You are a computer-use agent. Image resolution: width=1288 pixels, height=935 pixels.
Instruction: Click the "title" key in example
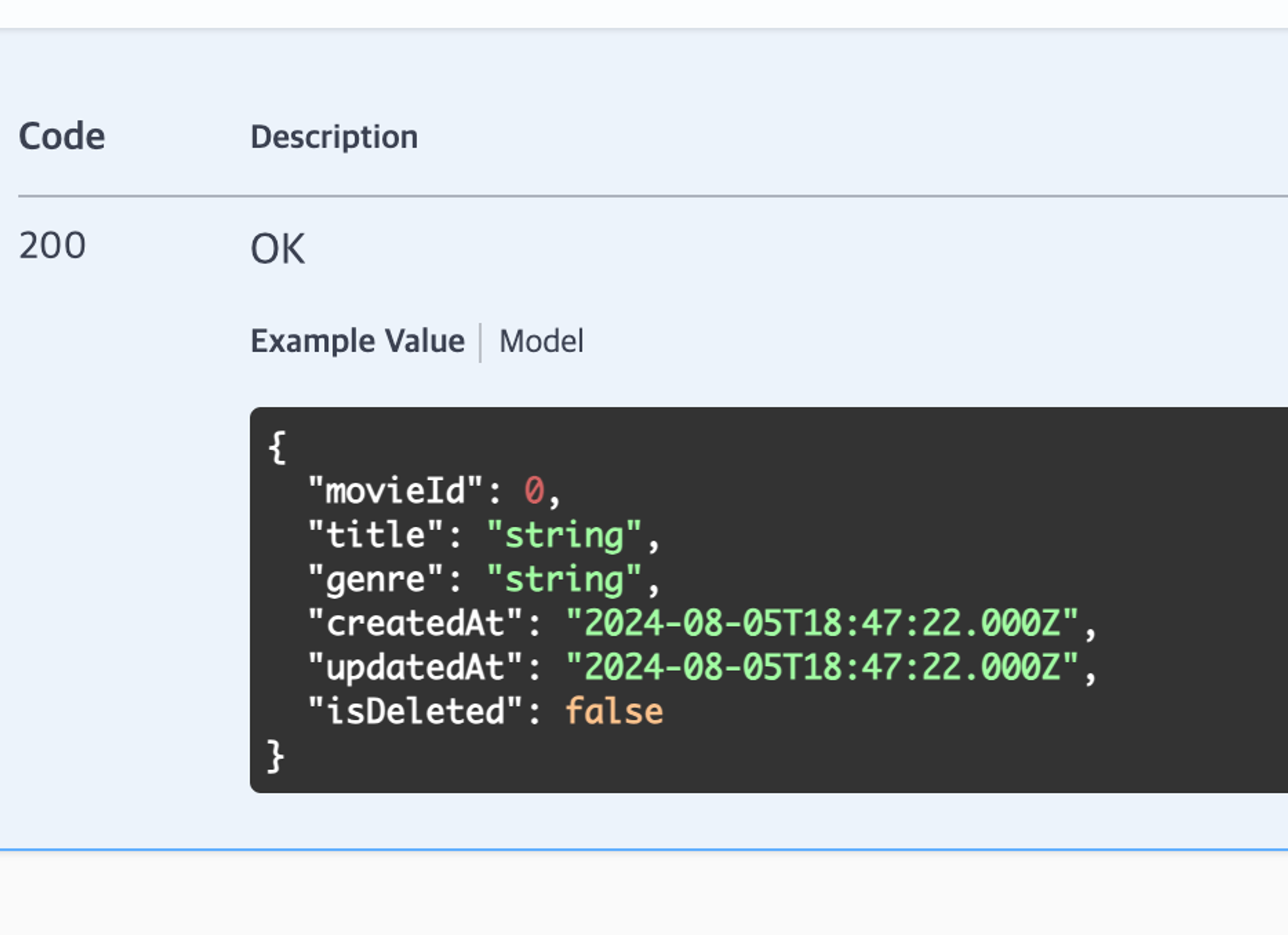coord(375,535)
